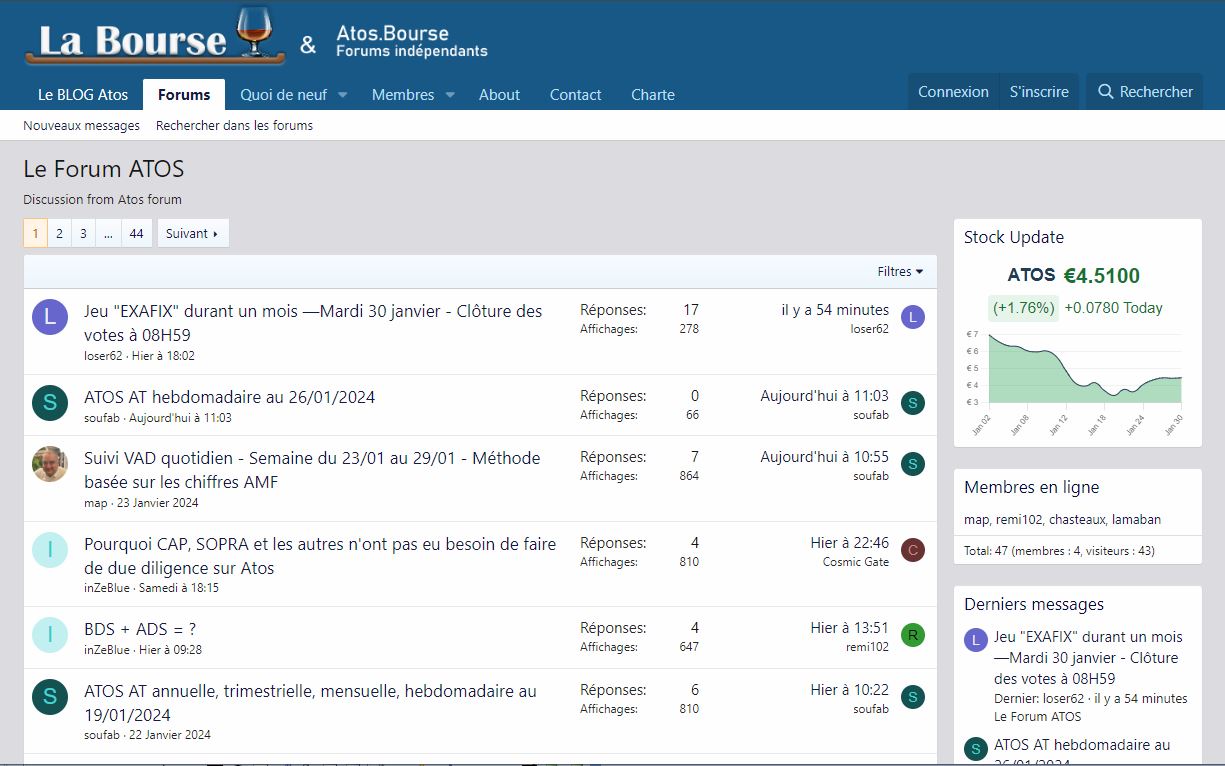The width and height of the screenshot is (1225, 766).
Task: Open the About page
Action: pos(499,95)
